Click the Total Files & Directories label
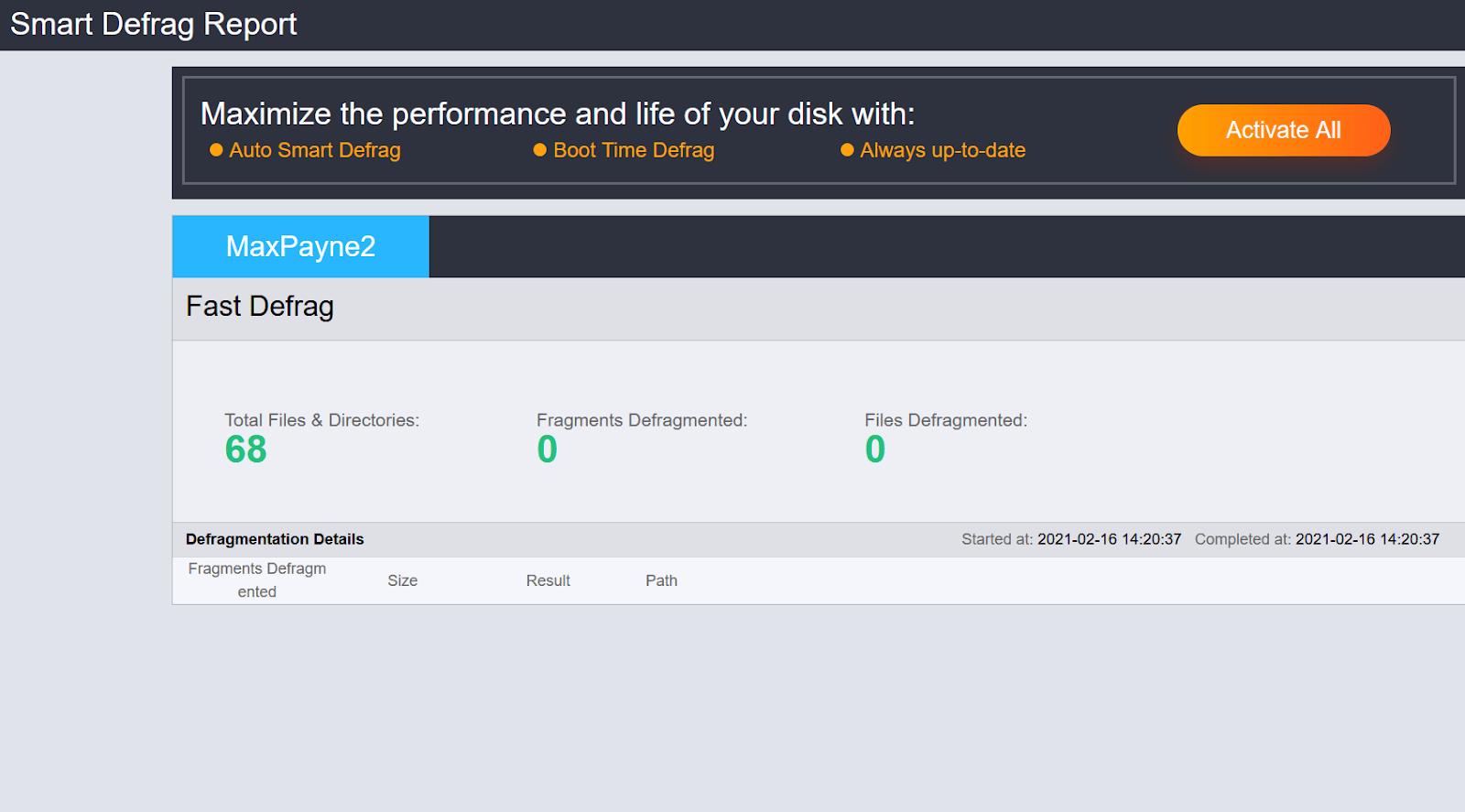The image size is (1465, 812). [x=322, y=420]
